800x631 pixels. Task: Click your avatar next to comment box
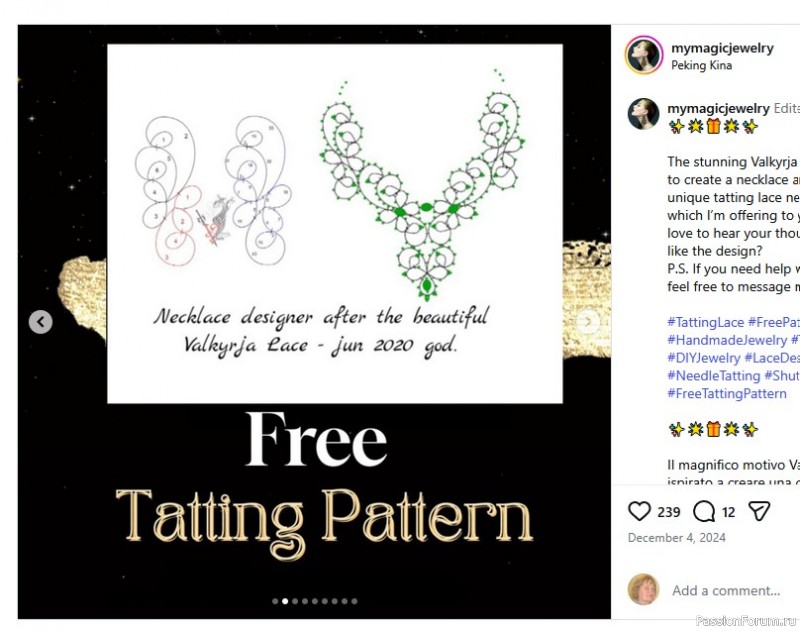(643, 589)
